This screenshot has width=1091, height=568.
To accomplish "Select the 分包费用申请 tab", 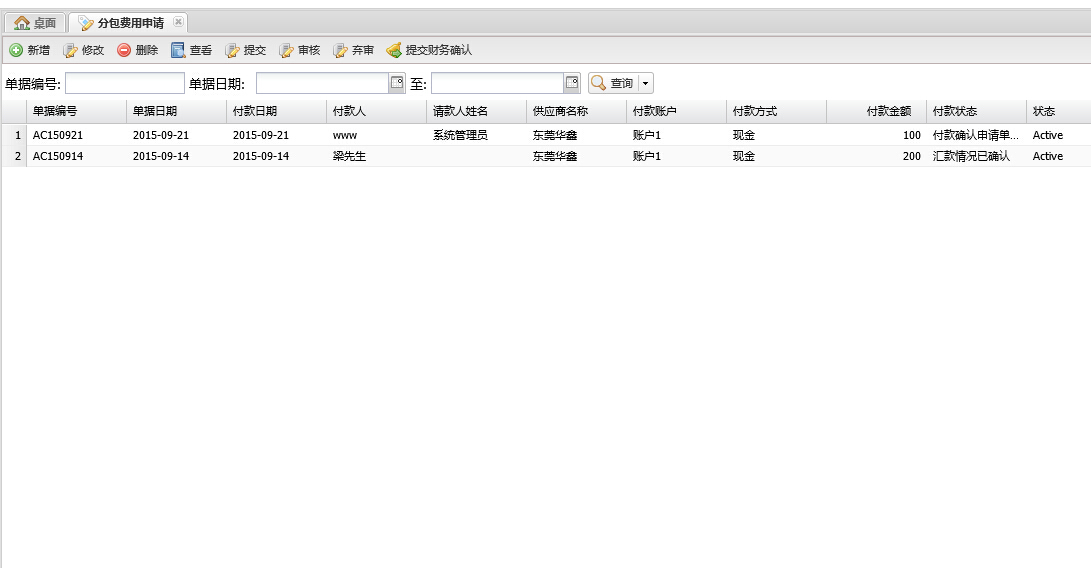I will [x=128, y=23].
